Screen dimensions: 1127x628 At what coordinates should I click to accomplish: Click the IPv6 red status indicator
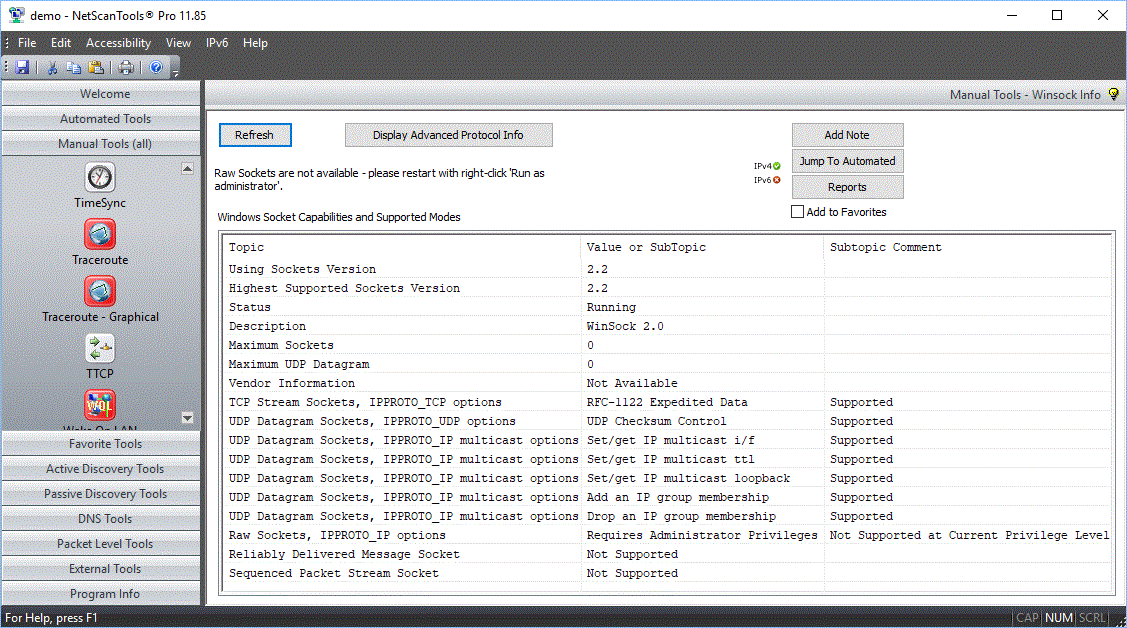[776, 180]
